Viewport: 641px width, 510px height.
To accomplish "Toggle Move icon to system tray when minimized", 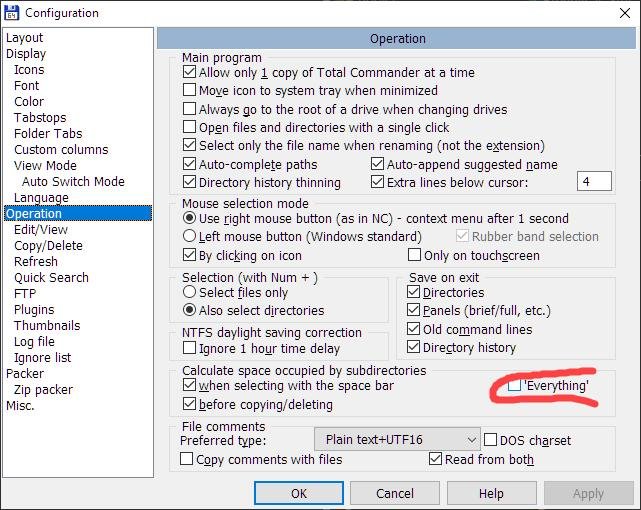I will 190,91.
